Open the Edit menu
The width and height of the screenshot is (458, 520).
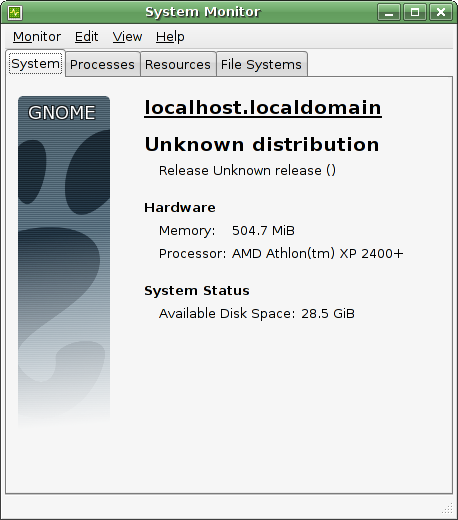86,37
